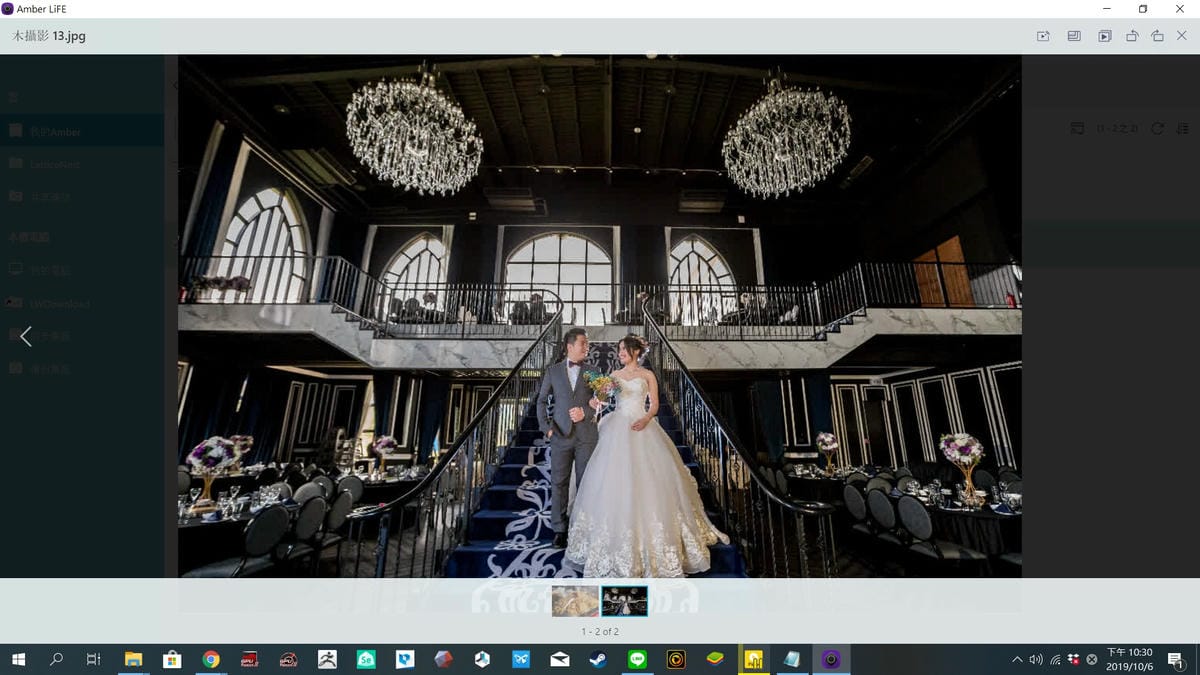Start slideshow playback icon
The image size is (1200, 675).
tap(1104, 36)
